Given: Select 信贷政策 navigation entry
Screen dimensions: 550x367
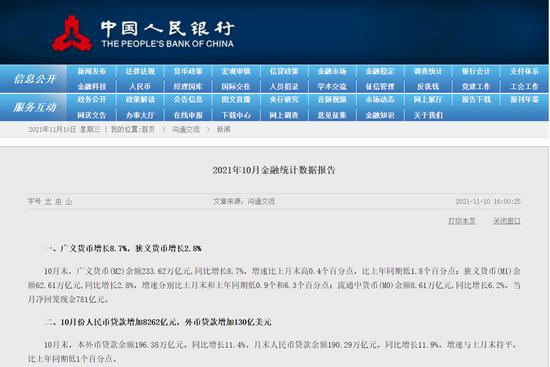Looking at the screenshot, I should [x=284, y=71].
